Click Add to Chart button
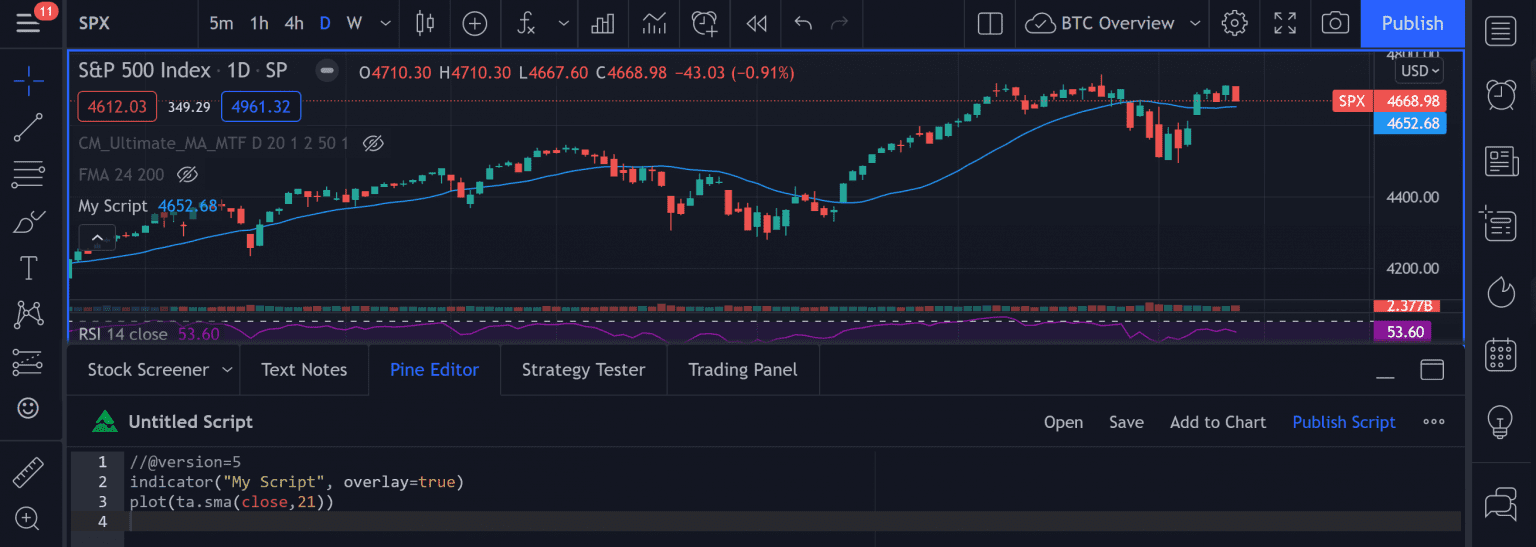 [x=1217, y=422]
